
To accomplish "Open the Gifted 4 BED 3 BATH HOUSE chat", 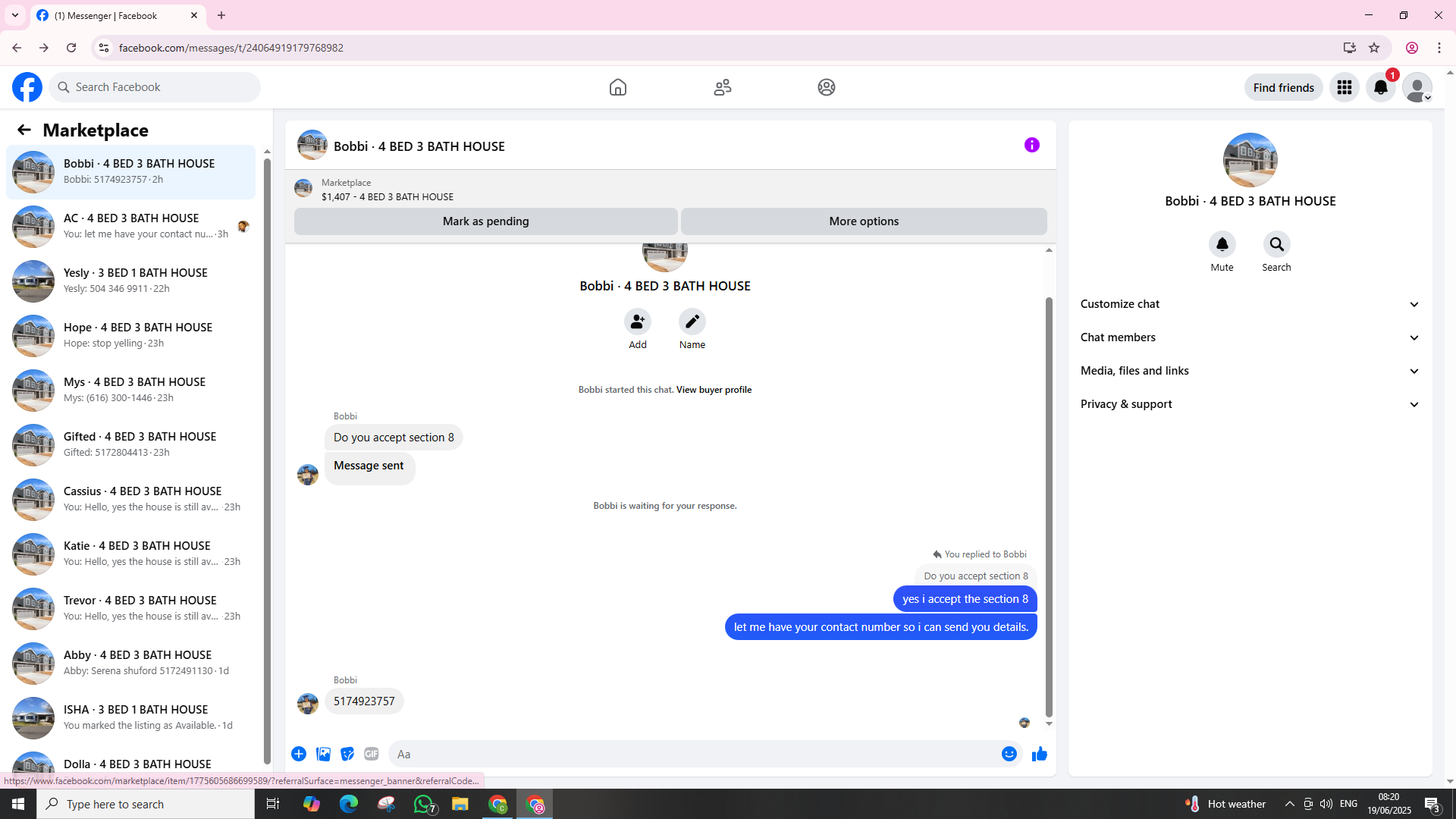I will (130, 444).
